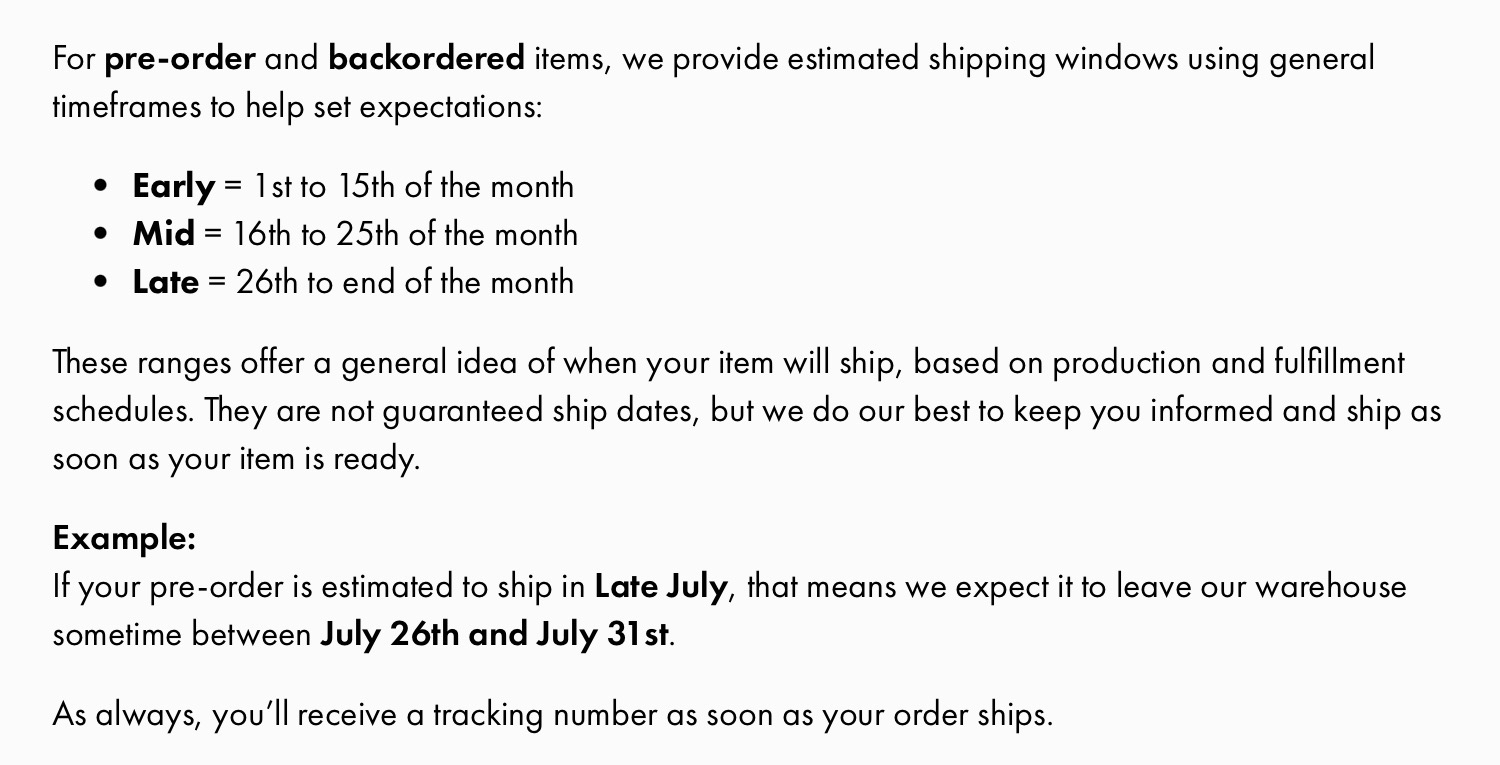Screen dimensions: 1500x765
Task: Click the bold "July 26th and July 31st" text
Action: [494, 634]
